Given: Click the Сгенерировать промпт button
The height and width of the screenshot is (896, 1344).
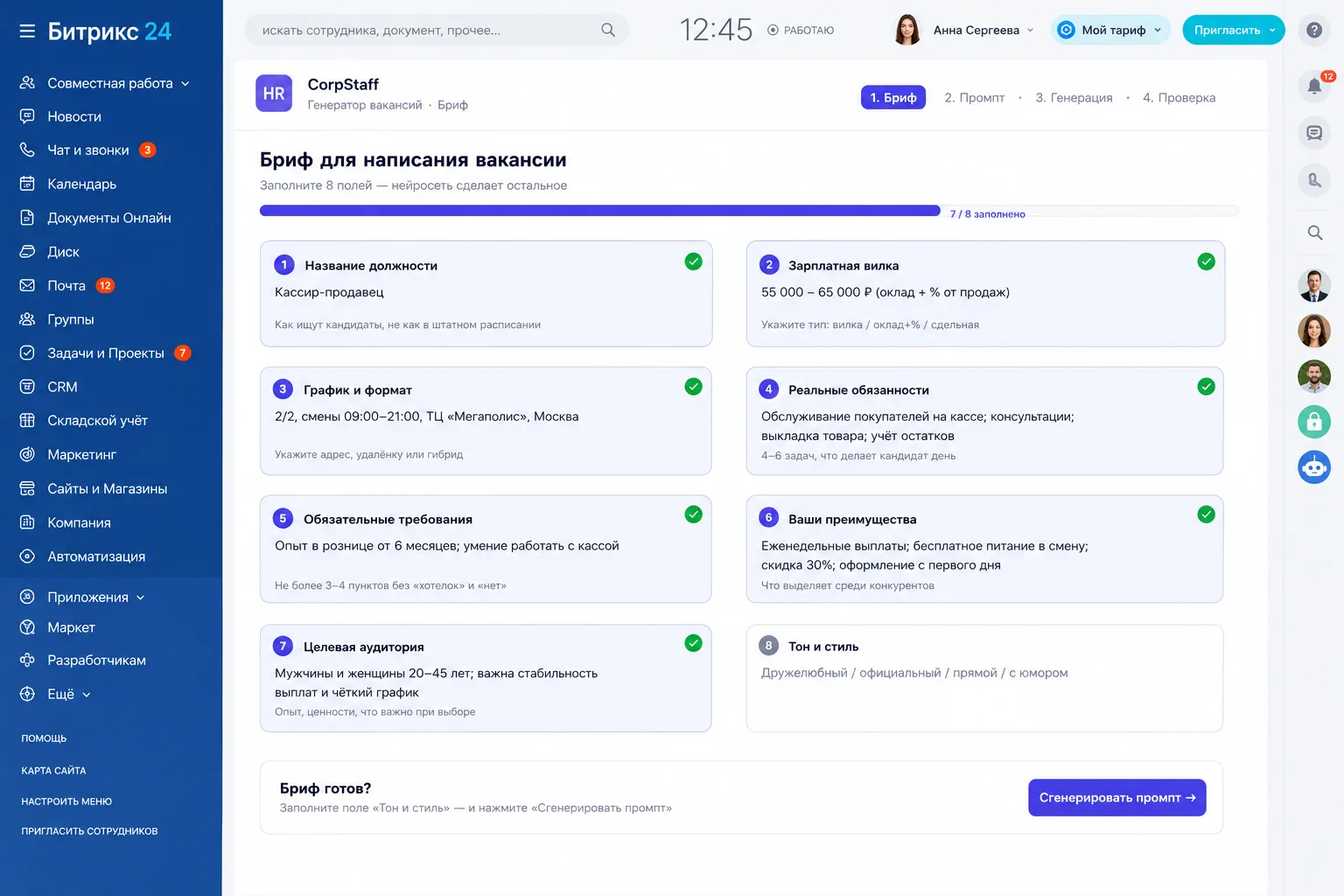Looking at the screenshot, I should [1117, 798].
